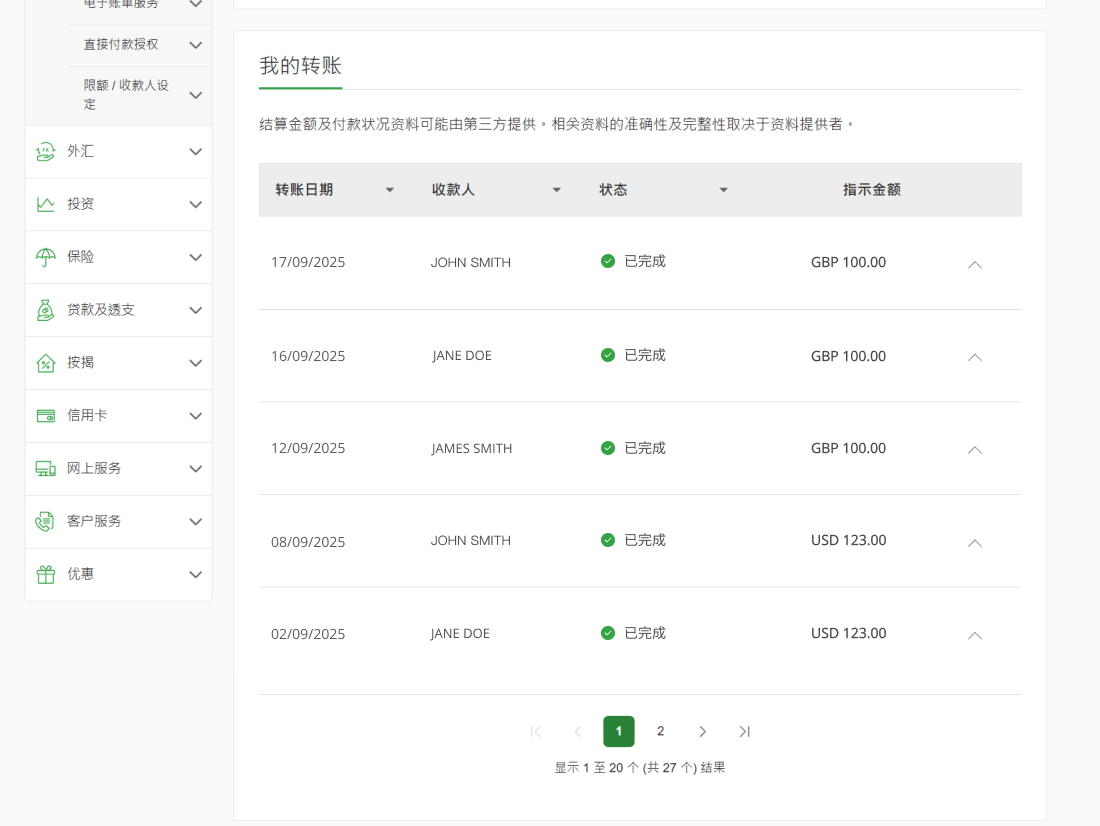The height and width of the screenshot is (826, 1100).
Task: Click the 客户服务 phone icon
Action: [x=44, y=521]
